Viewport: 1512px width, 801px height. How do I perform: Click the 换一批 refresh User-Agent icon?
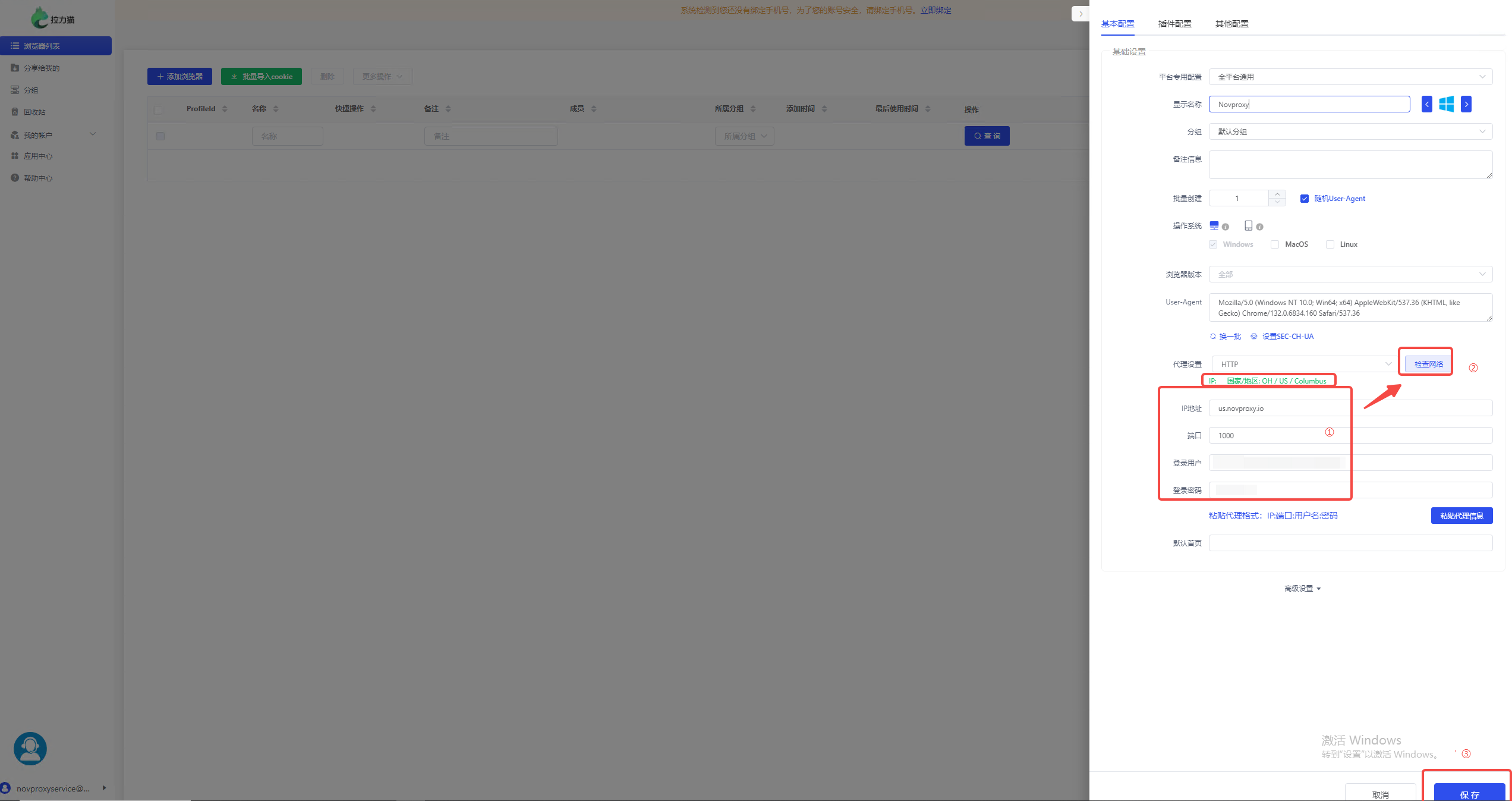(x=1213, y=337)
